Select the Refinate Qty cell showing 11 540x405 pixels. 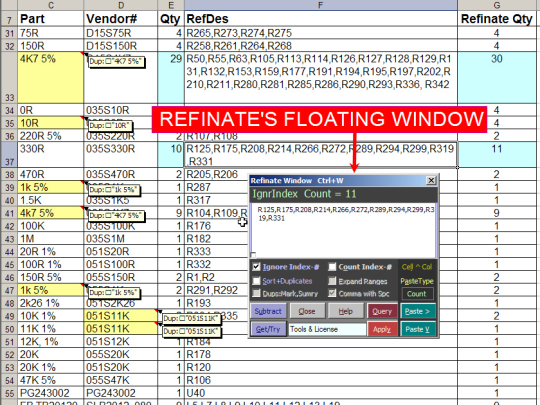[497, 155]
